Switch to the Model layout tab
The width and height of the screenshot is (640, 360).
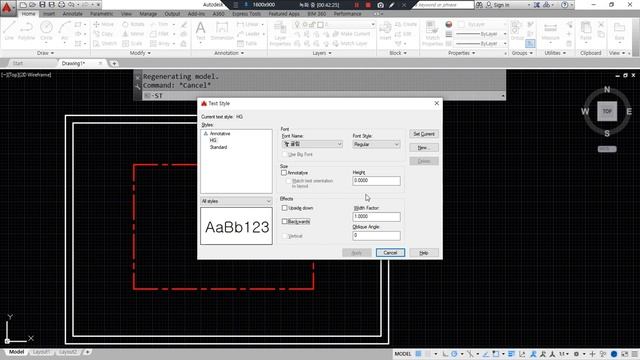coord(16,352)
